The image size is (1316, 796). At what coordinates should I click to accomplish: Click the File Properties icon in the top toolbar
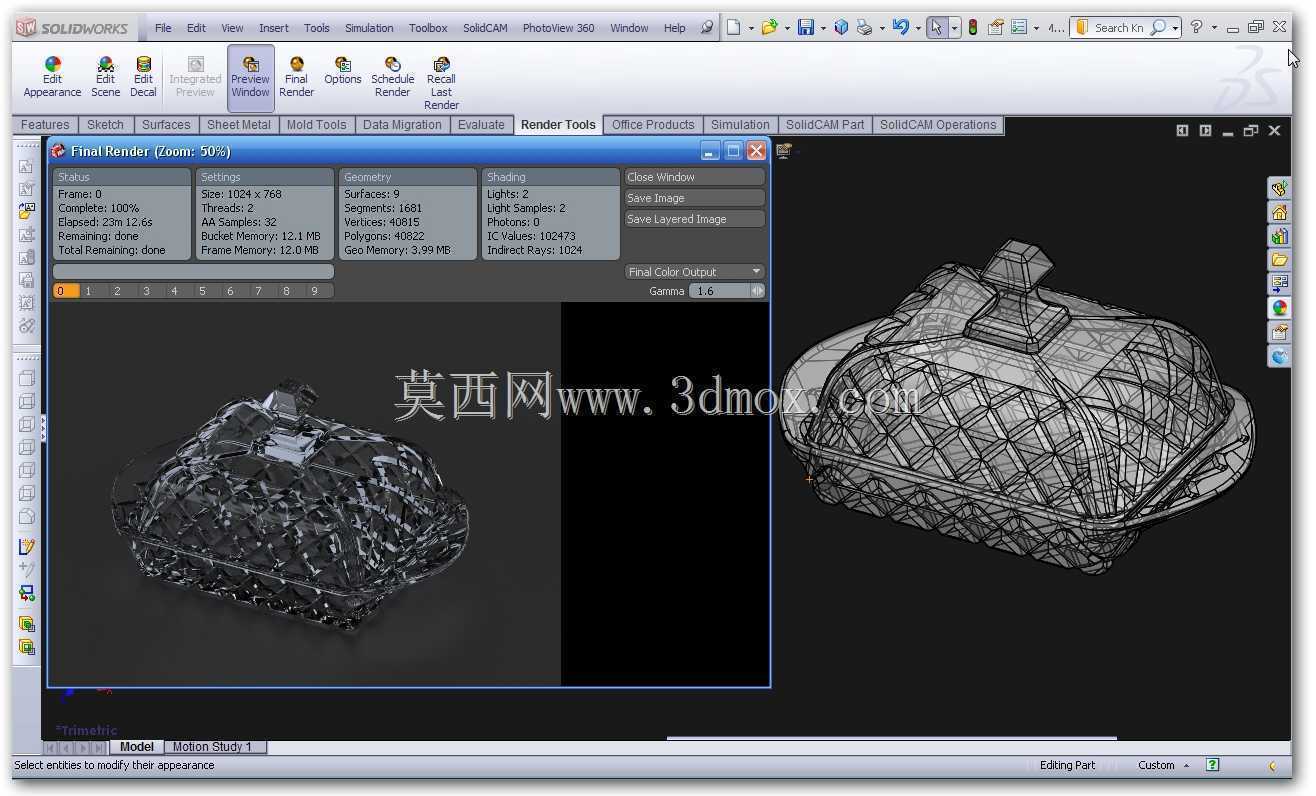coord(996,28)
